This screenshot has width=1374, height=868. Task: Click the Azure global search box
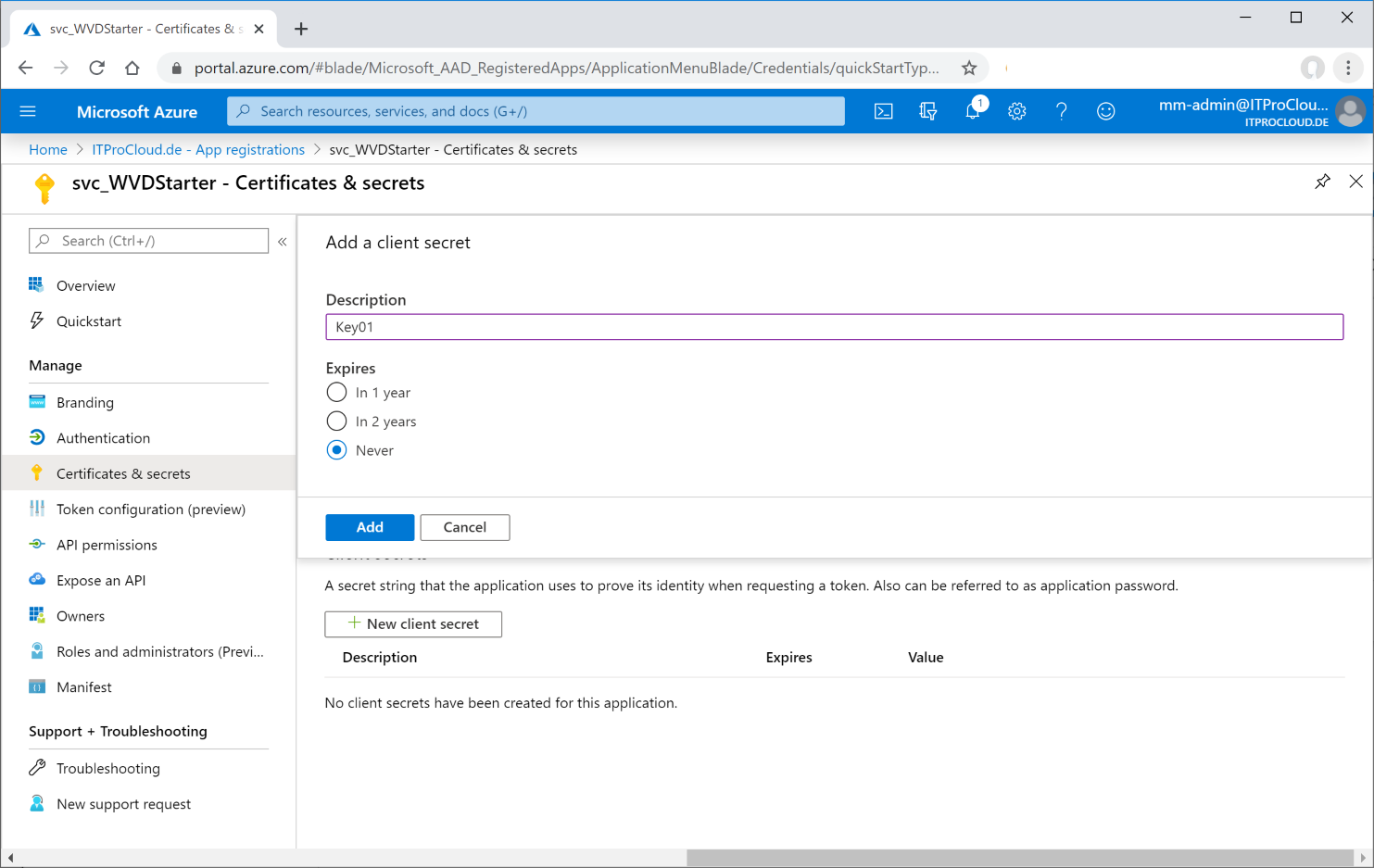536,111
